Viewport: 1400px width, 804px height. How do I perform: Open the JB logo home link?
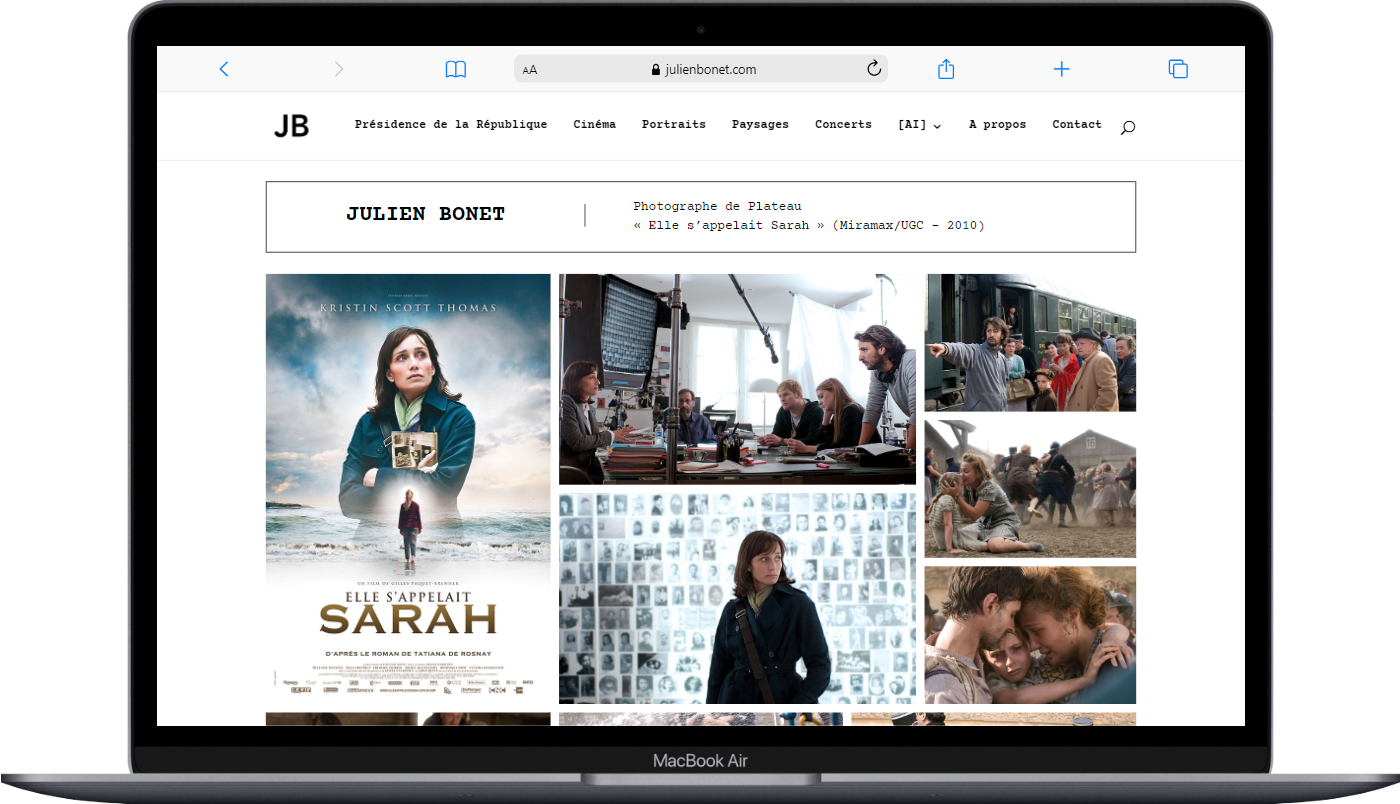pos(292,126)
